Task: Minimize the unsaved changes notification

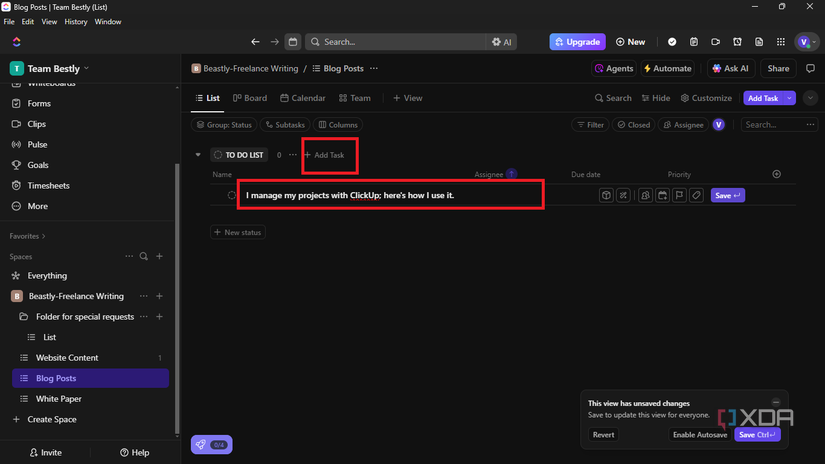Action: (x=776, y=402)
